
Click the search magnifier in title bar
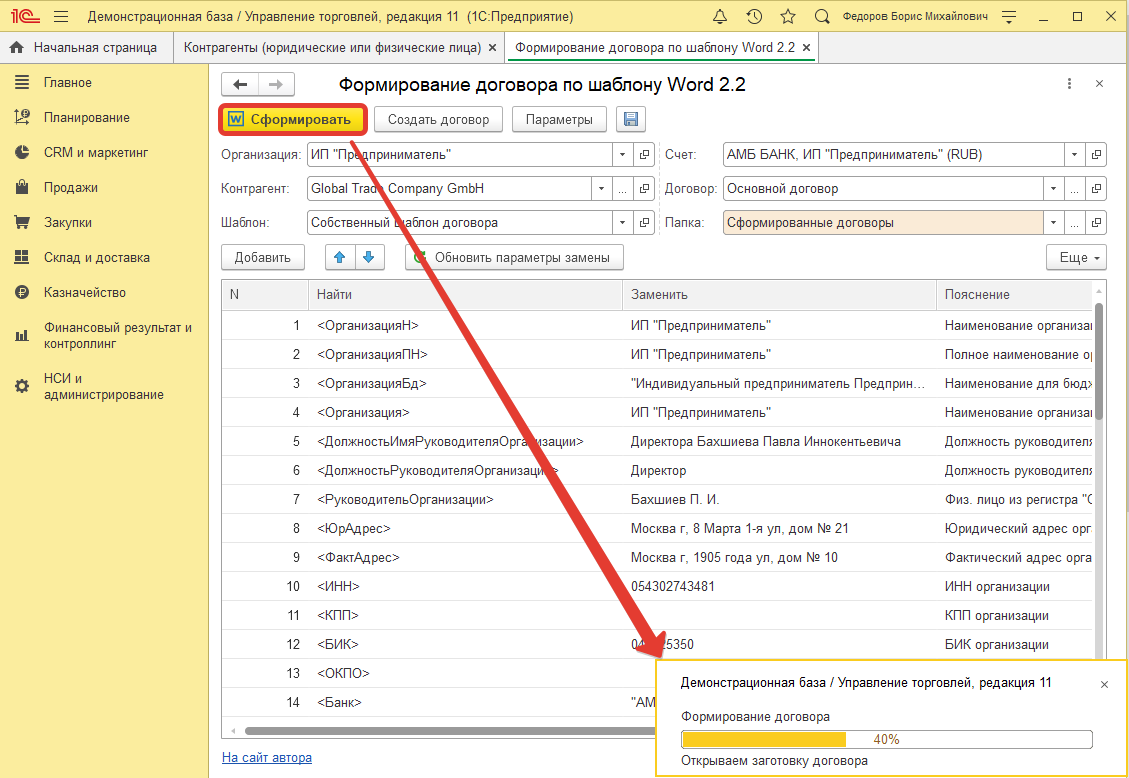coord(822,17)
